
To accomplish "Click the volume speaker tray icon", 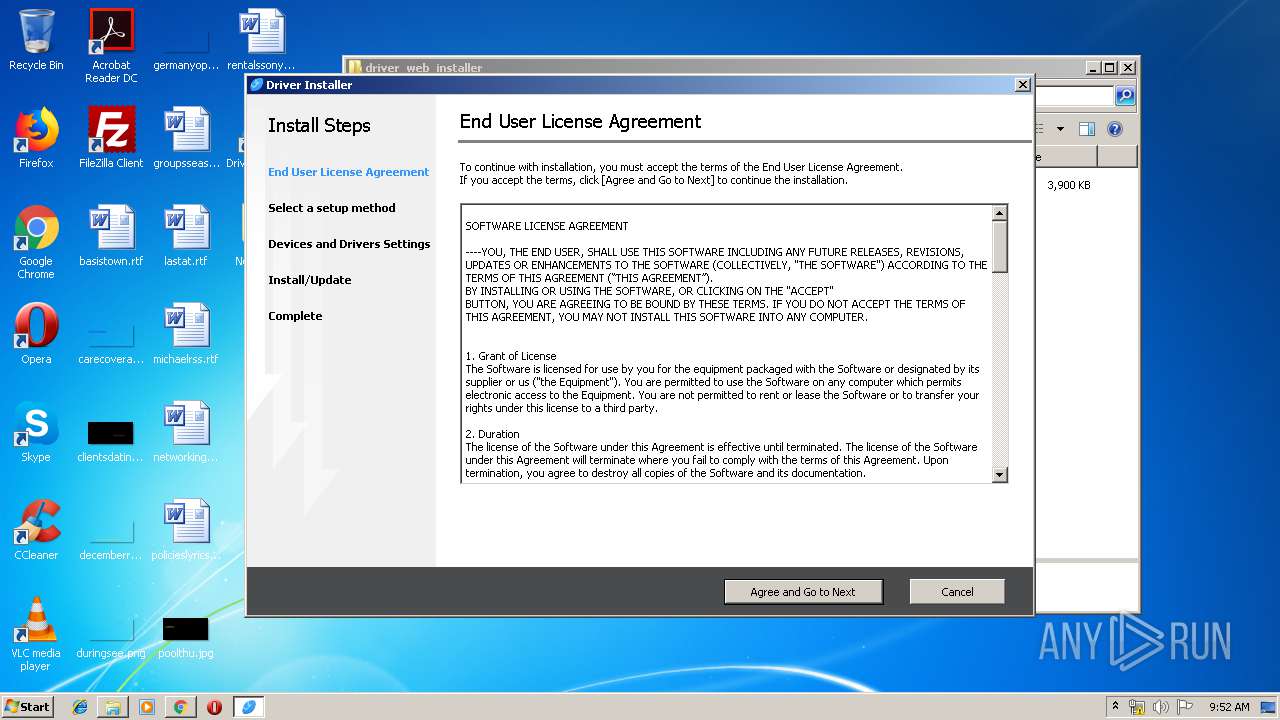I will pyautogui.click(x=1160, y=707).
